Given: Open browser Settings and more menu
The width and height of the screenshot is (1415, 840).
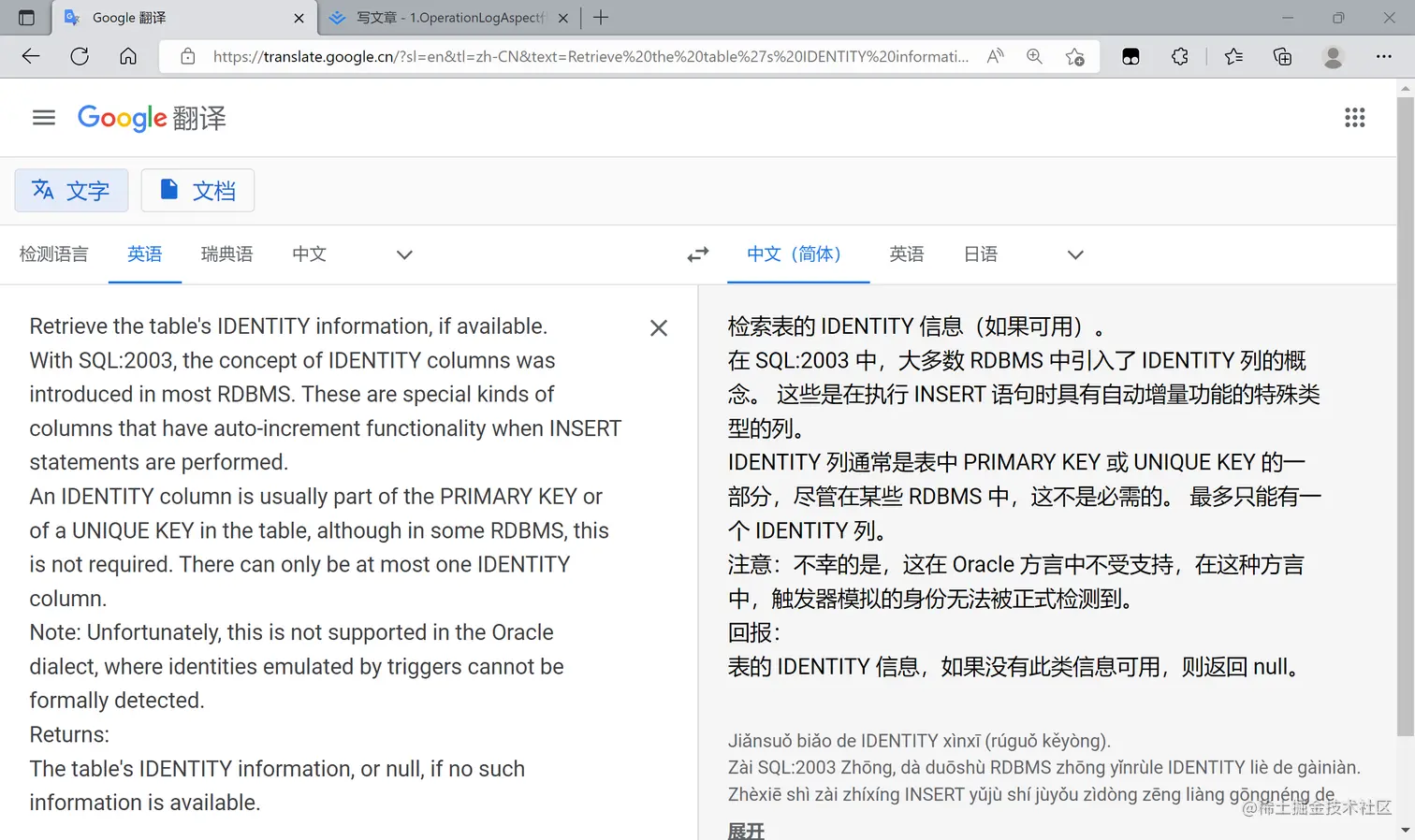Looking at the screenshot, I should click(x=1384, y=56).
